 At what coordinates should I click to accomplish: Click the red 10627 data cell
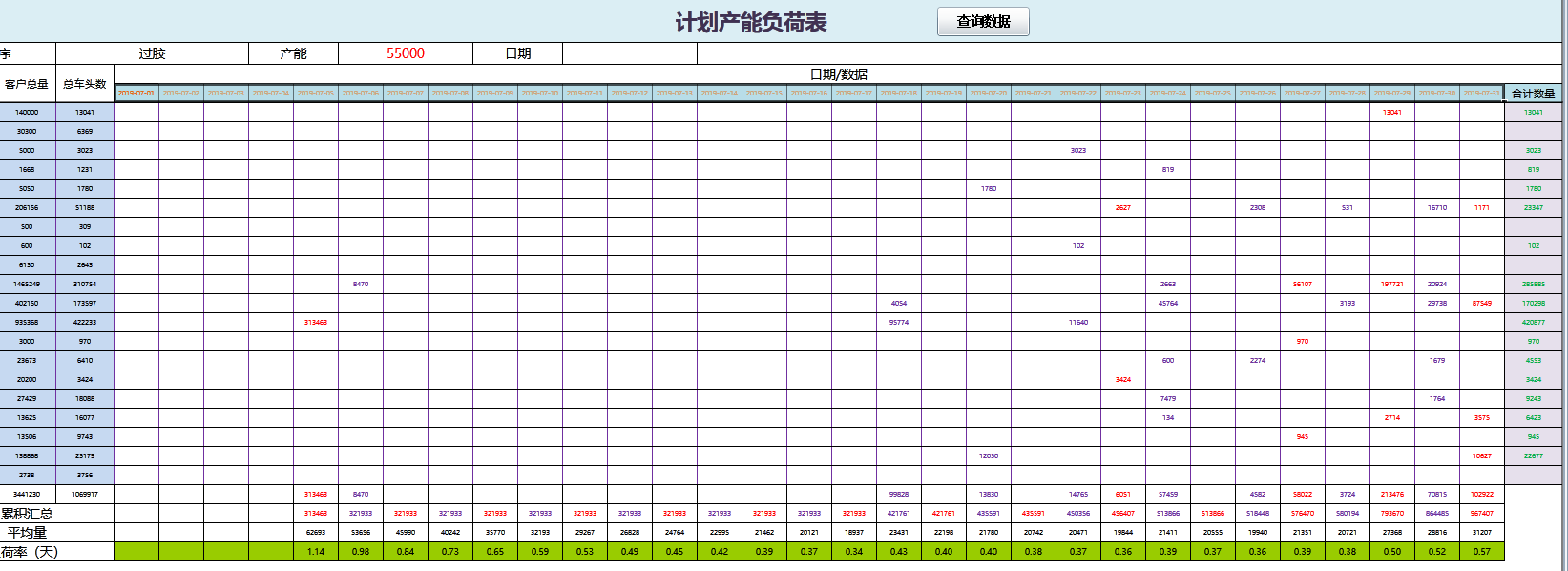click(1482, 456)
